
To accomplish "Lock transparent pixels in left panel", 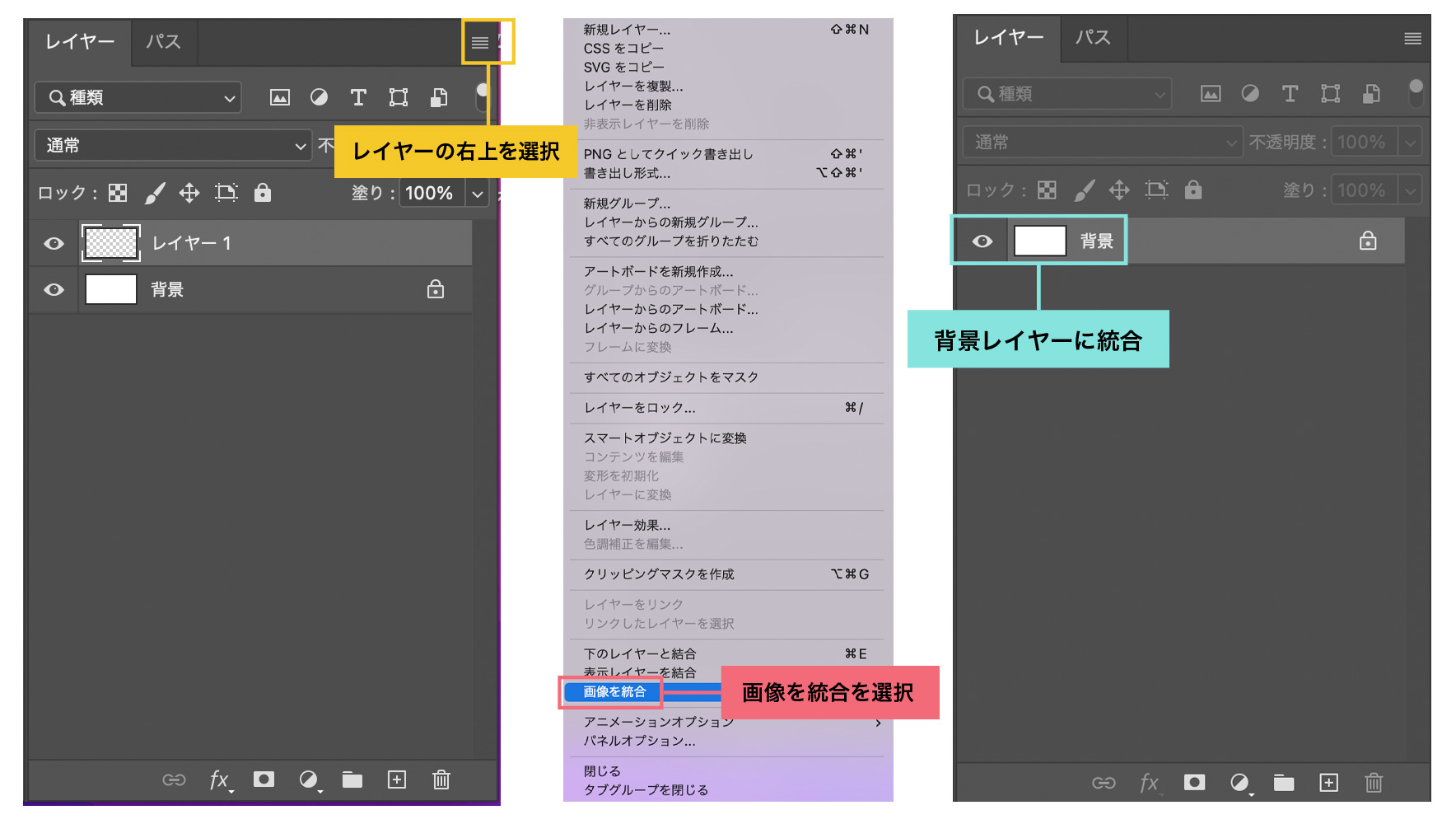I will [x=119, y=193].
